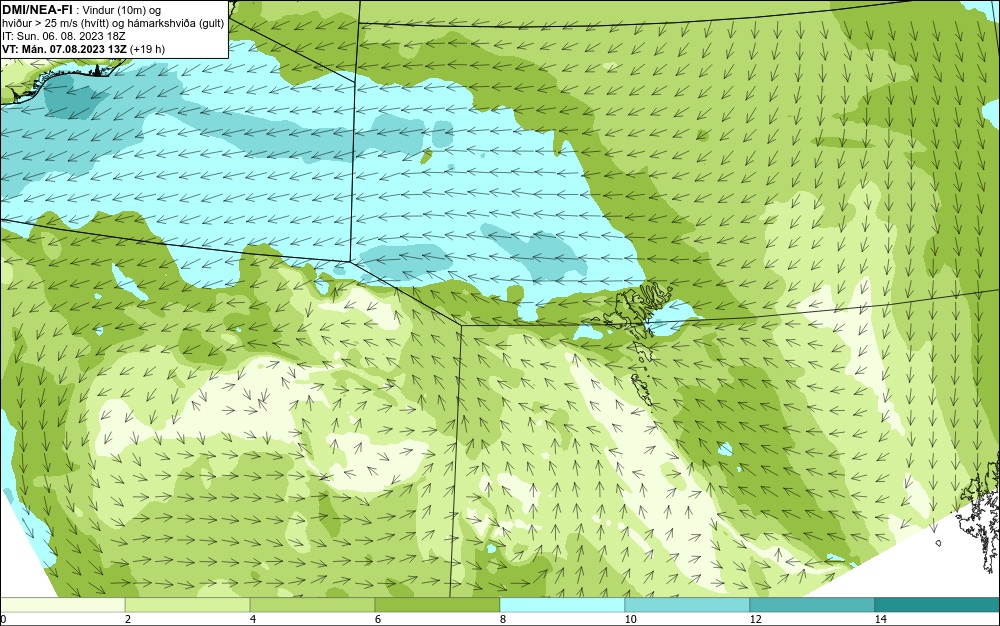The height and width of the screenshot is (626, 1000).
Task: Click legend label '8'
Action: [x=503, y=619]
